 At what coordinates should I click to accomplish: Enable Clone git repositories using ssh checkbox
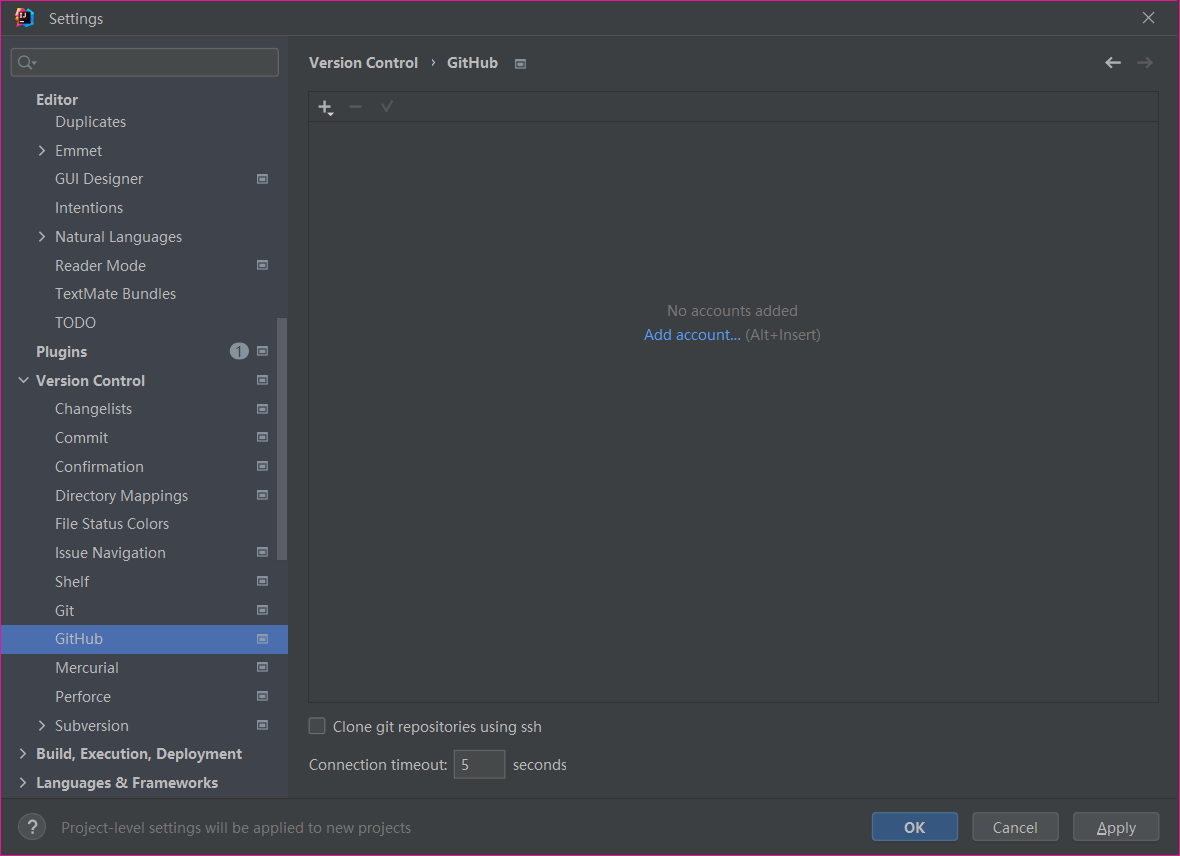317,726
